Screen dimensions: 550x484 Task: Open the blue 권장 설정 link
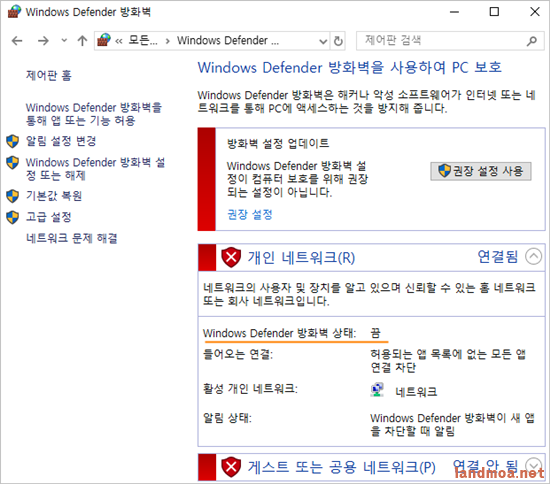click(x=250, y=214)
